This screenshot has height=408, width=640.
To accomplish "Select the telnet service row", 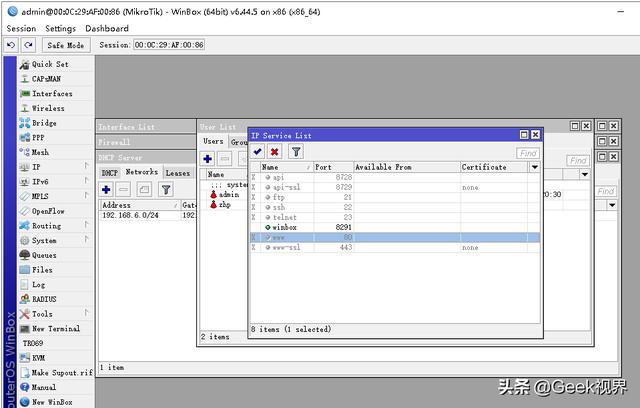I will click(395, 217).
